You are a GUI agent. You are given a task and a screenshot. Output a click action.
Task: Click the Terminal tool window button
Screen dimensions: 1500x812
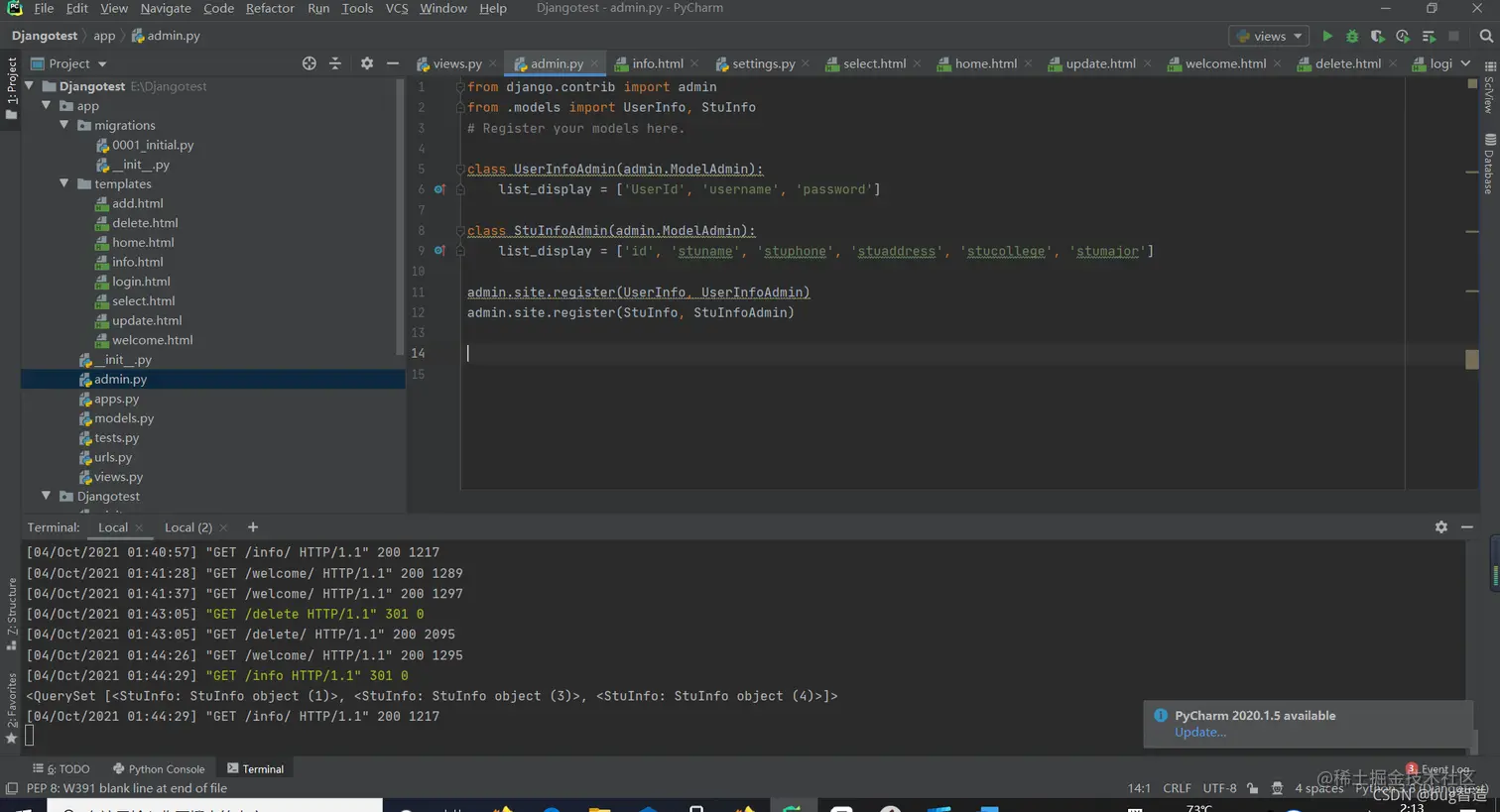[255, 769]
